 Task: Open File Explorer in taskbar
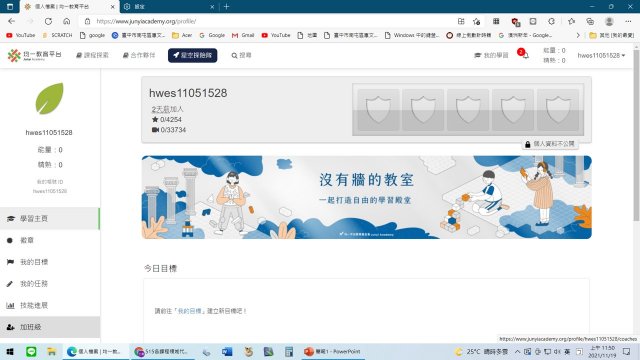tap(51, 351)
